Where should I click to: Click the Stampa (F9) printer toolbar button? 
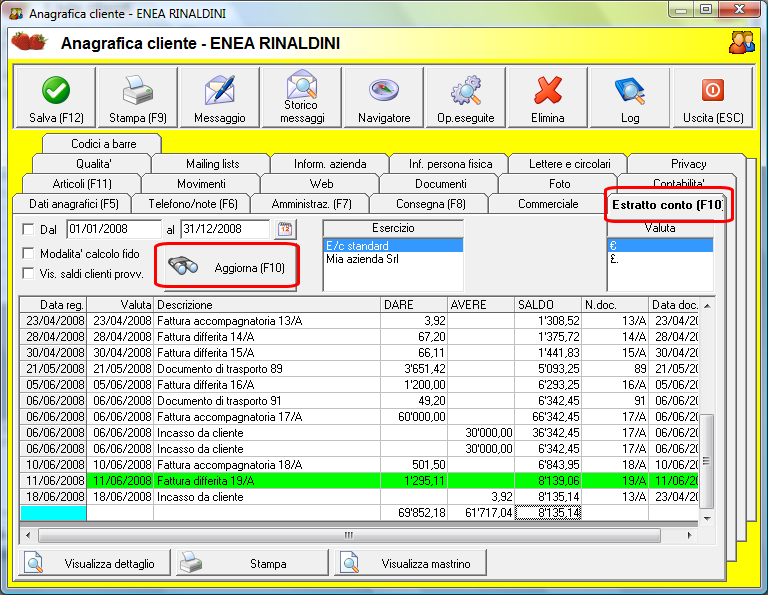[138, 98]
